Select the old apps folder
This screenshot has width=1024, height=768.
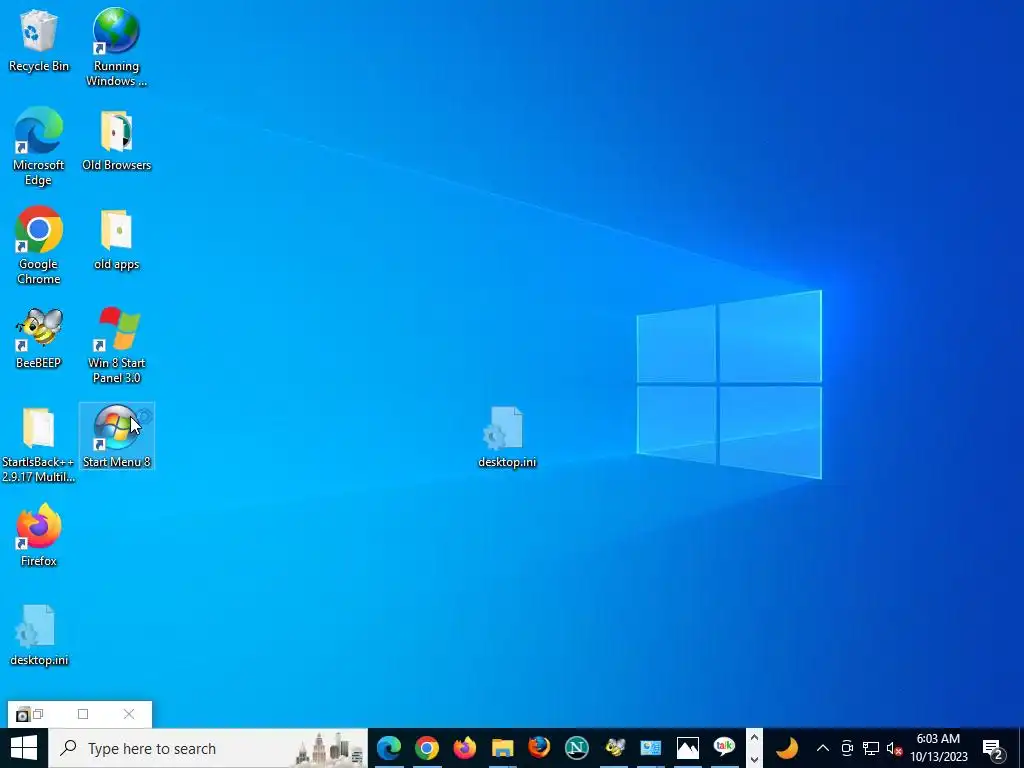tap(116, 240)
